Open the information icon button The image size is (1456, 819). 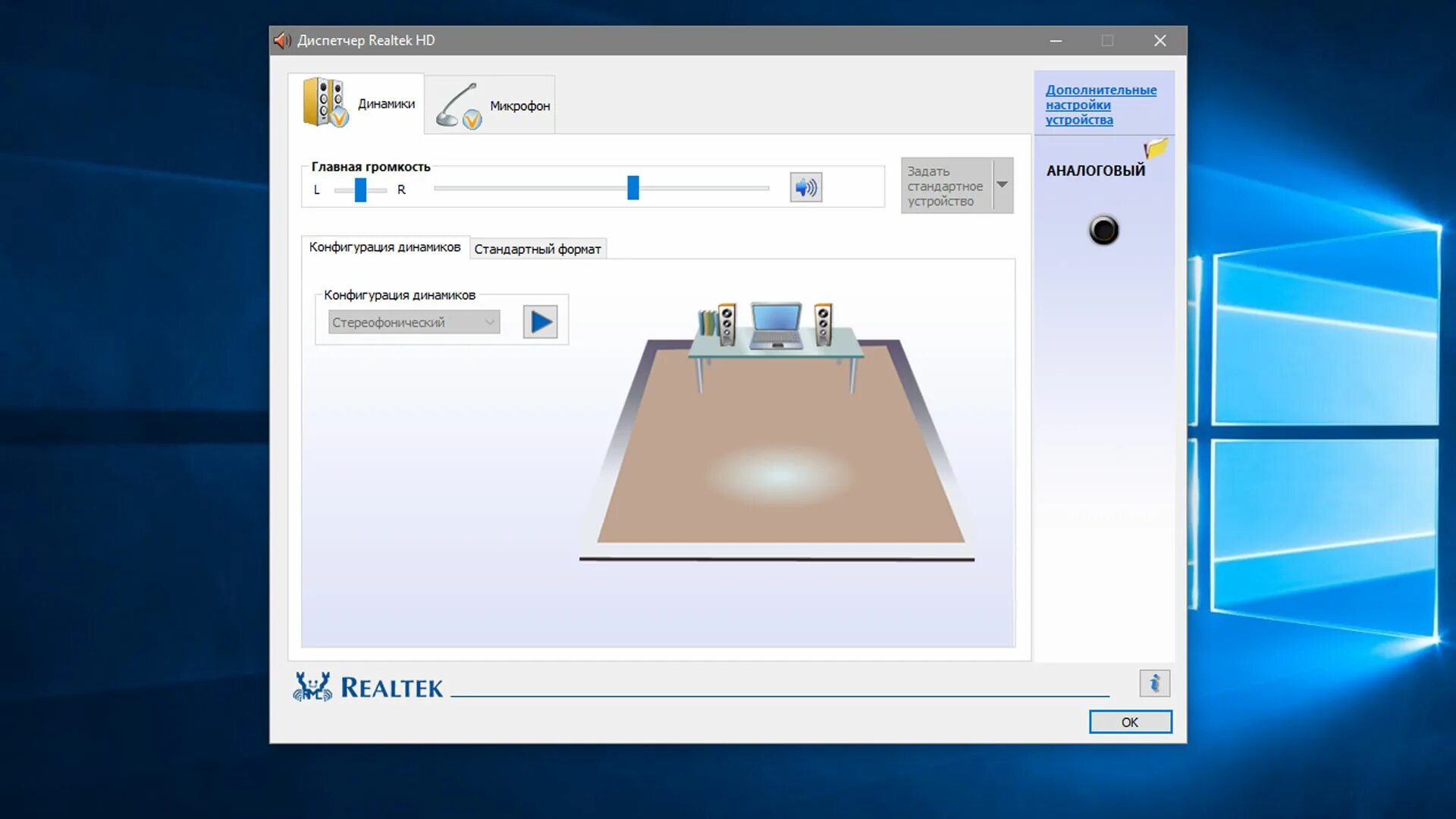pyautogui.click(x=1154, y=683)
